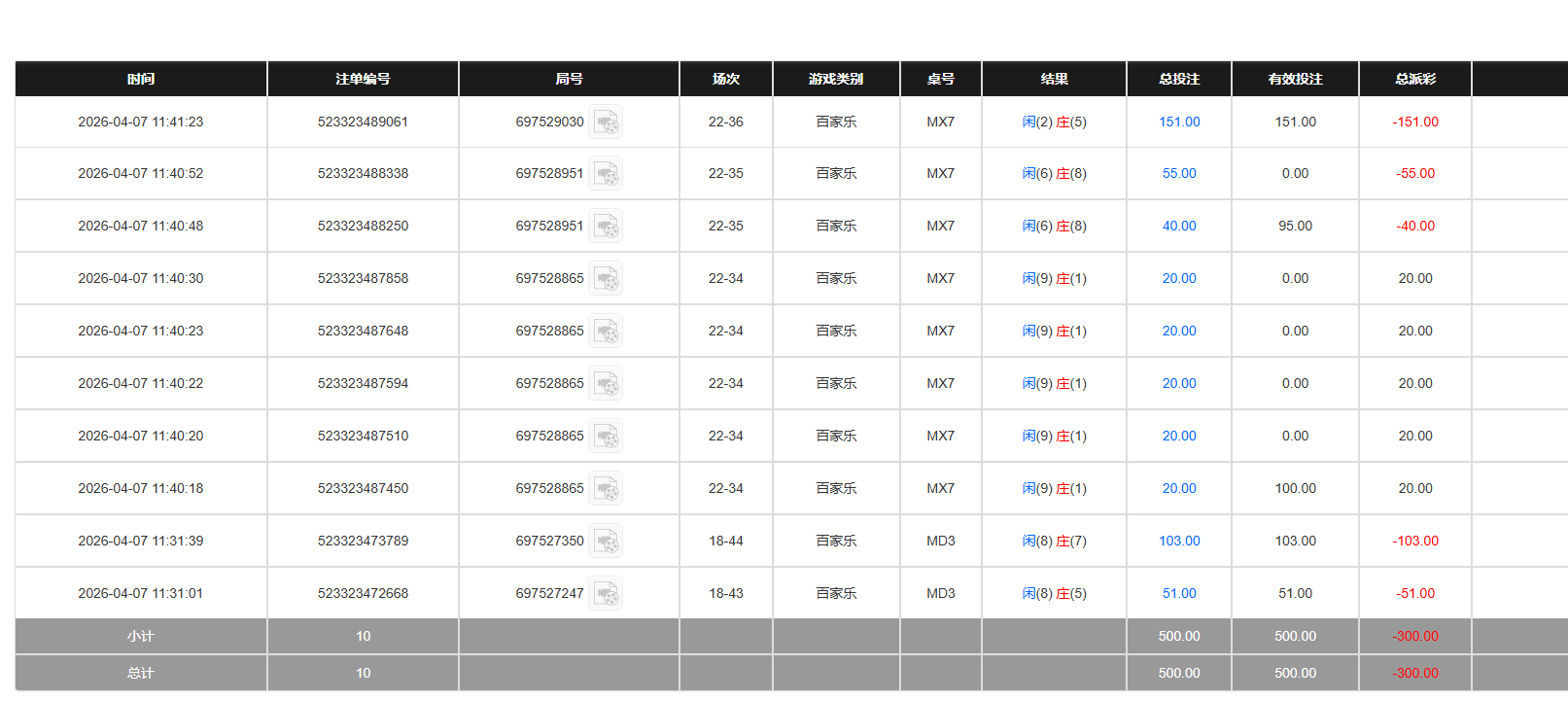Click replay icon for order 523323487450
Screen dimensions: 1568x701
(x=606, y=489)
